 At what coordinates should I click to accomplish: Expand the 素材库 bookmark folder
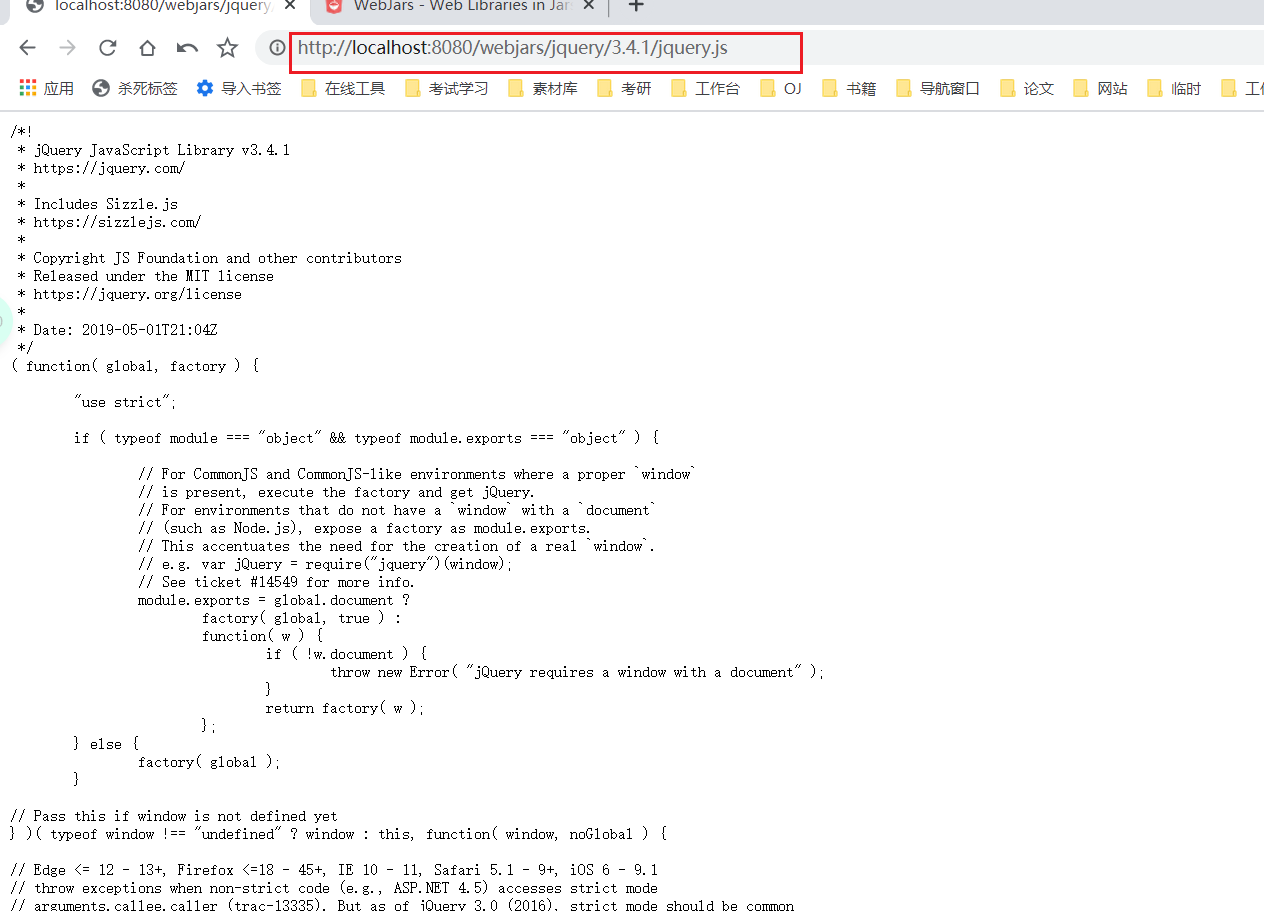point(543,88)
